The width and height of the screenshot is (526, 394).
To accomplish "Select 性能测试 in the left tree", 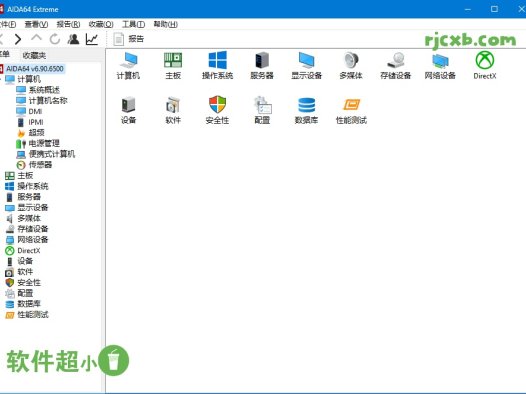I will [27, 315].
